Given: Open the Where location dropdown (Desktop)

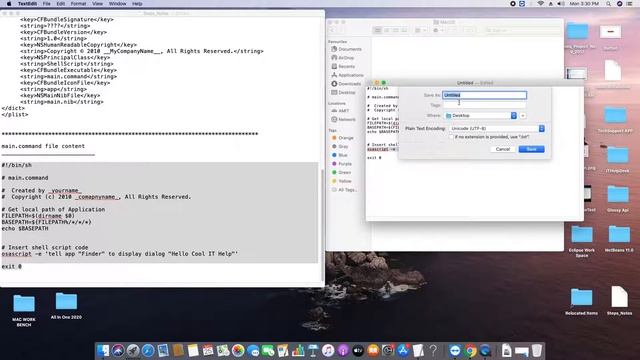Looking at the screenshot, I should 481,116.
